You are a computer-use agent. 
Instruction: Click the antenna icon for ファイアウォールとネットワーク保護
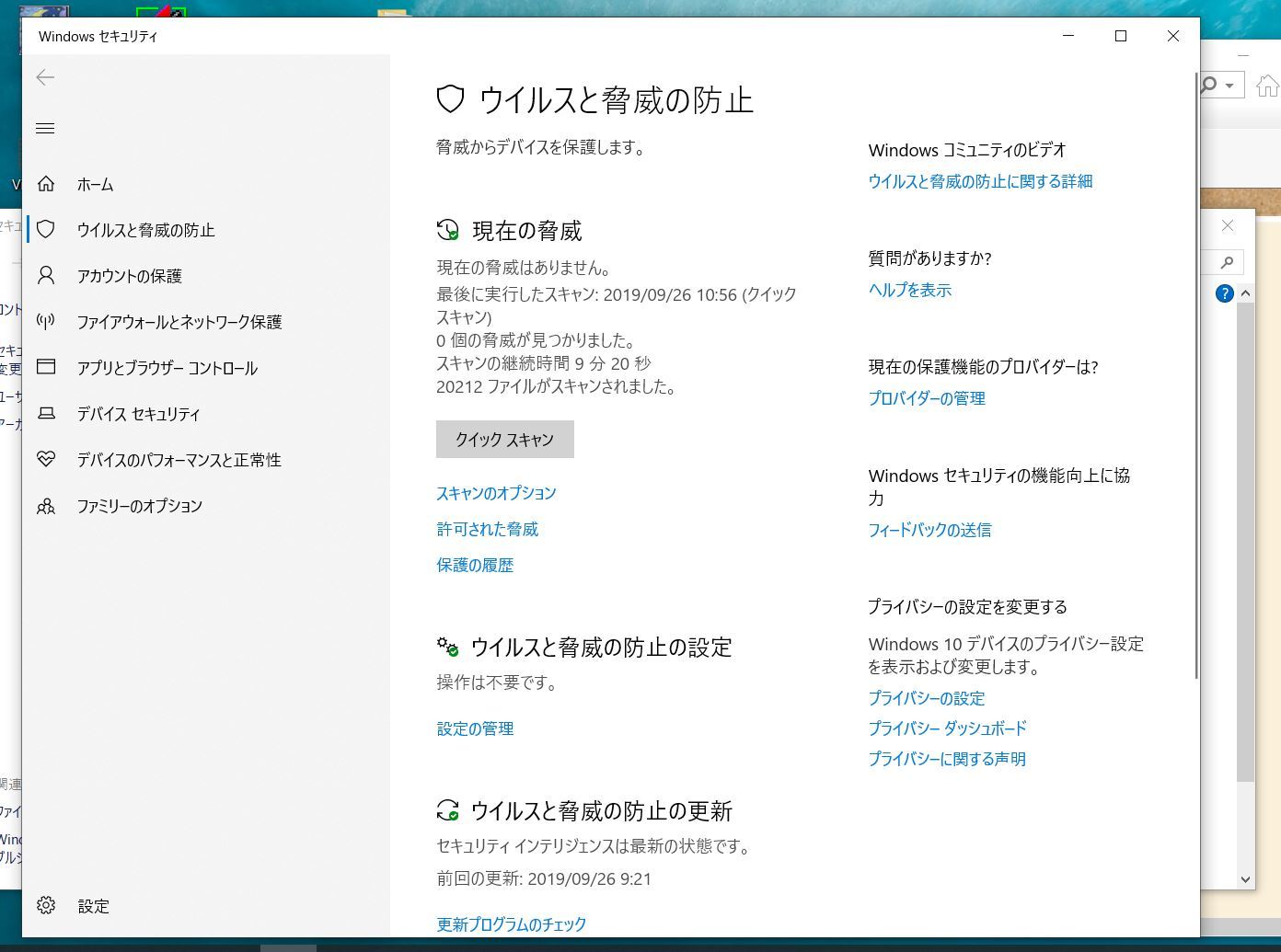click(46, 321)
